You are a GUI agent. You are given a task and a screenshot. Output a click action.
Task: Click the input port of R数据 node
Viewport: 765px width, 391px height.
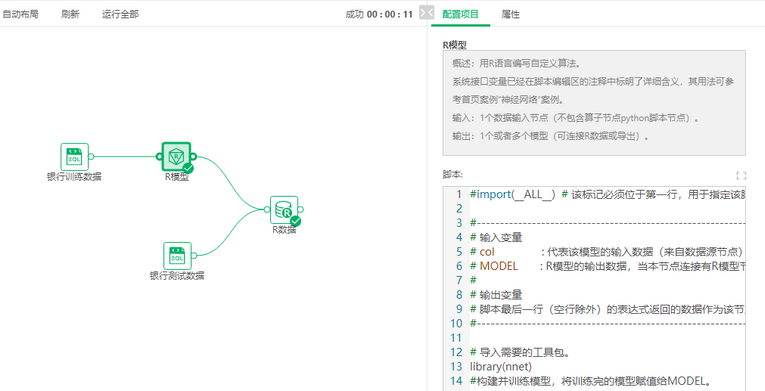click(x=267, y=210)
